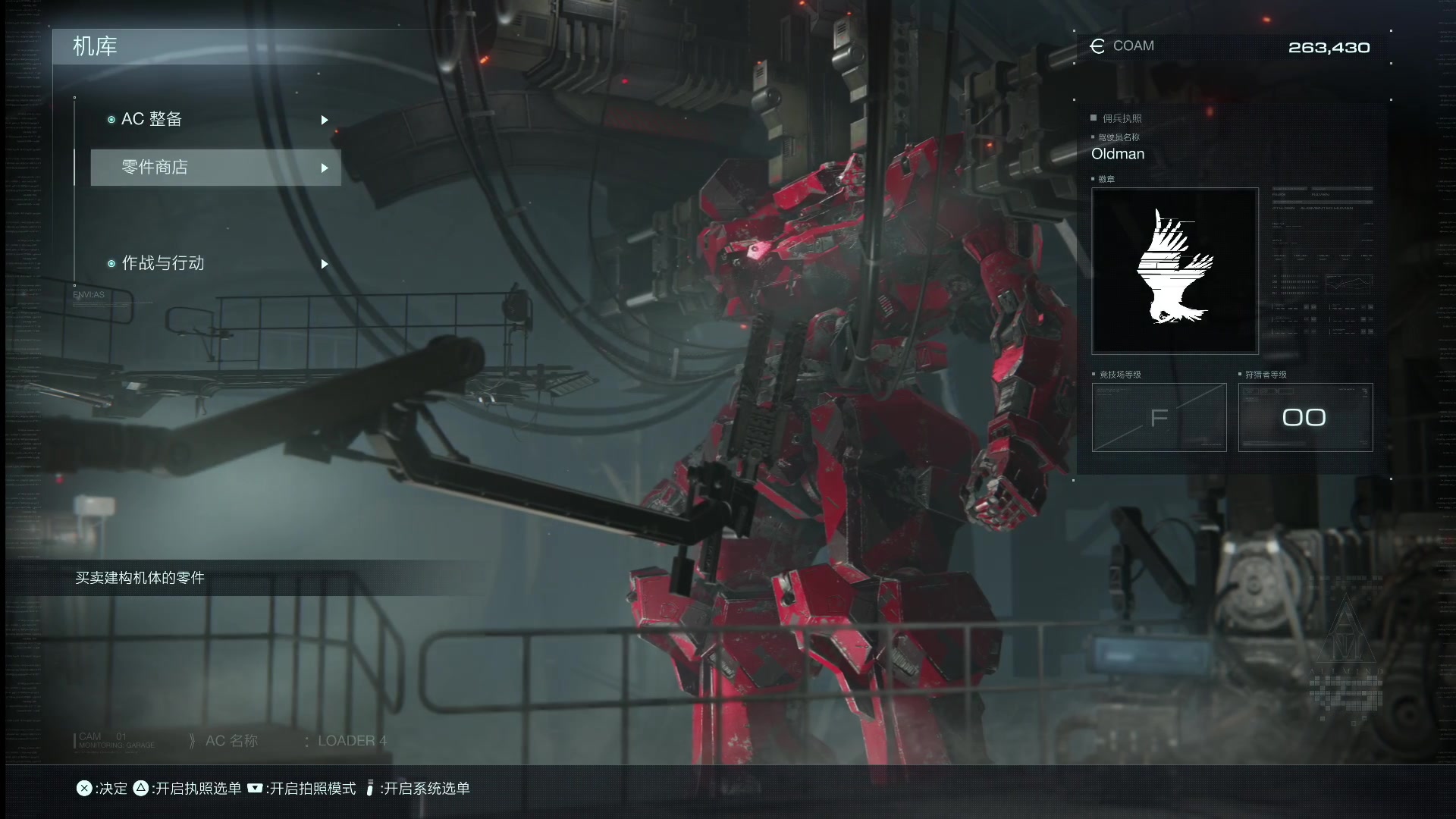This screenshot has width=1456, height=819.
Task: Click the cross button icon for 决定
Action: (84, 789)
